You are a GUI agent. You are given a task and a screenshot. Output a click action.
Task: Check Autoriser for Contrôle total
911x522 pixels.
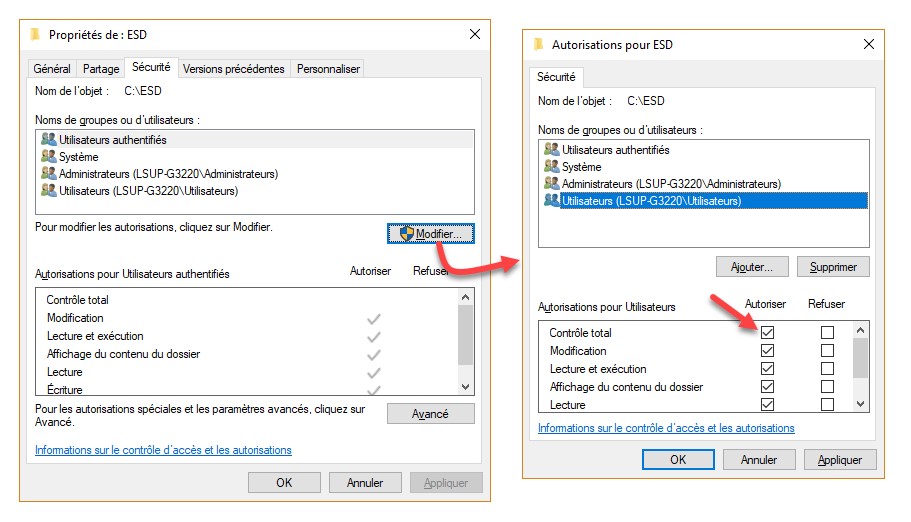pos(768,333)
